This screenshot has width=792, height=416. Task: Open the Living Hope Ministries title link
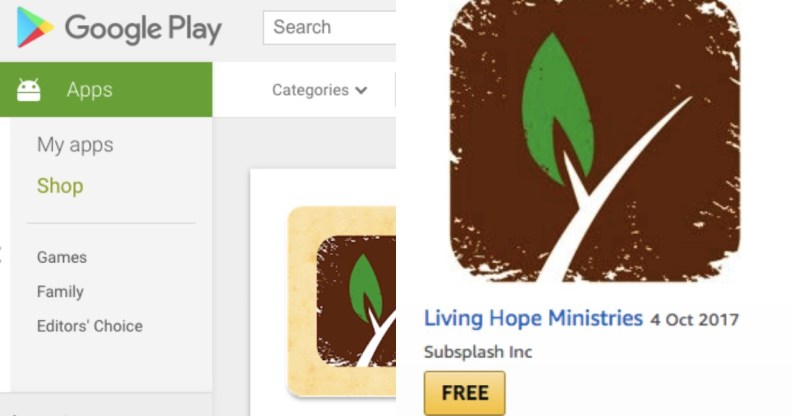533,319
